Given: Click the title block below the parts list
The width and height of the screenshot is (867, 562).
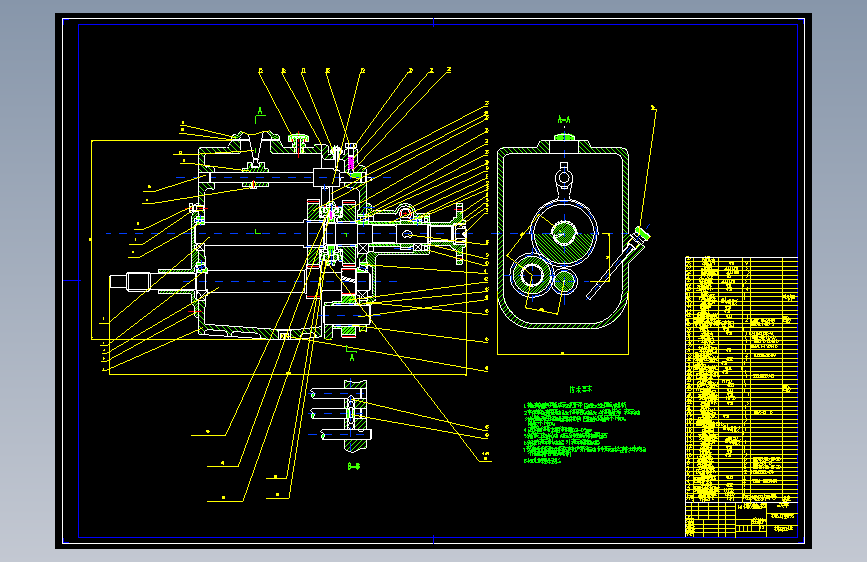Looking at the screenshot, I should click(x=741, y=519).
